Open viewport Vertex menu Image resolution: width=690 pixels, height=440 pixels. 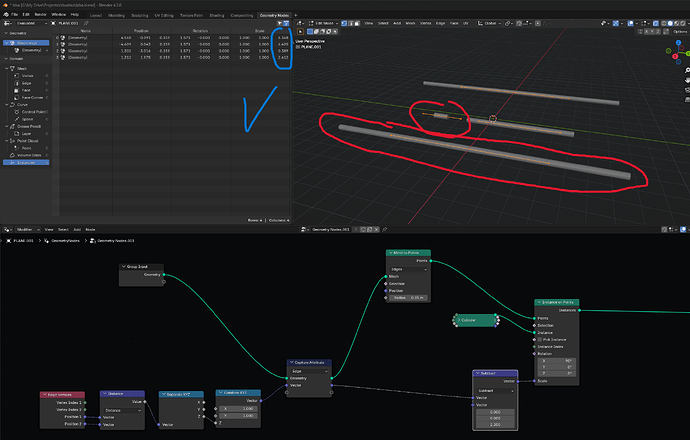426,23
